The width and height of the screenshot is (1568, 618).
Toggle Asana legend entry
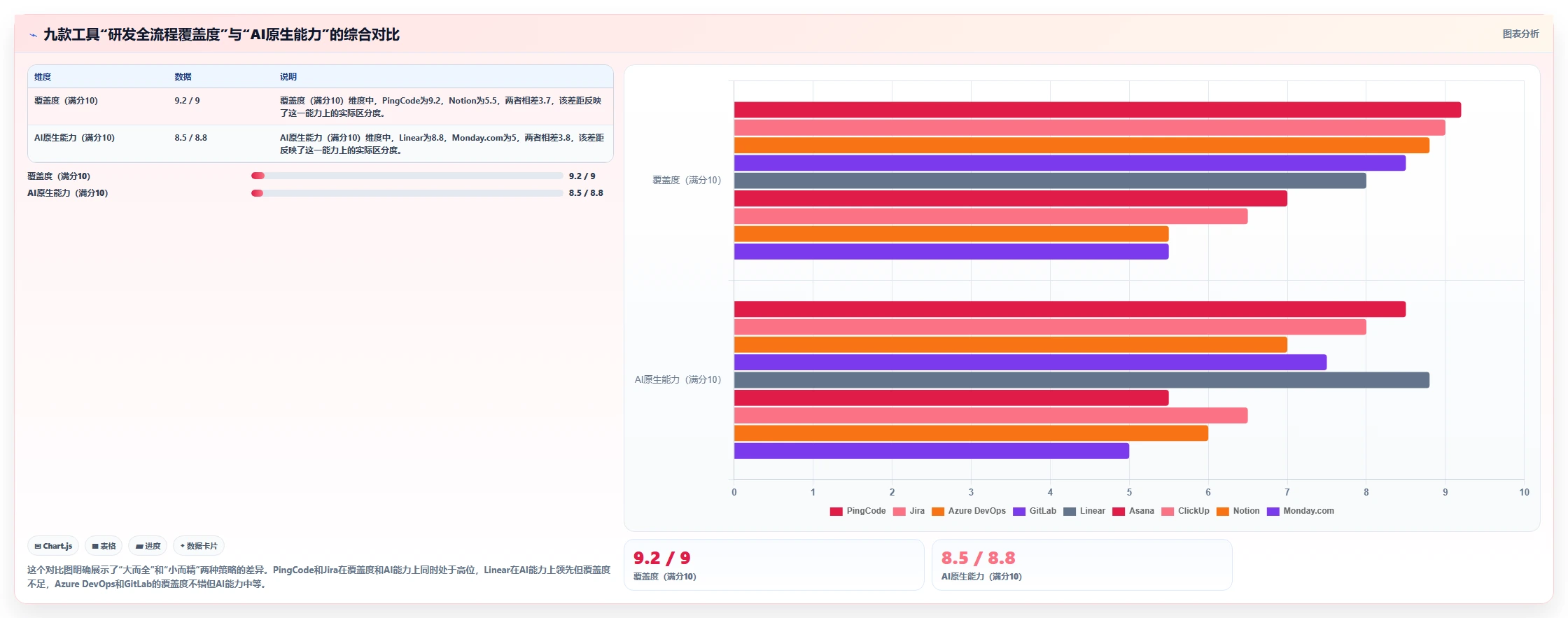[x=1133, y=511]
